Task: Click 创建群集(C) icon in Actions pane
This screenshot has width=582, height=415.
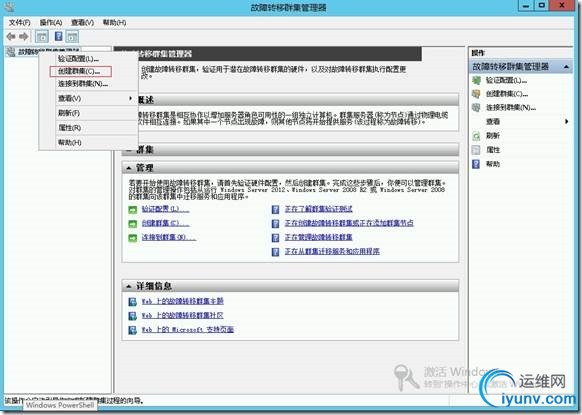Action: point(476,94)
